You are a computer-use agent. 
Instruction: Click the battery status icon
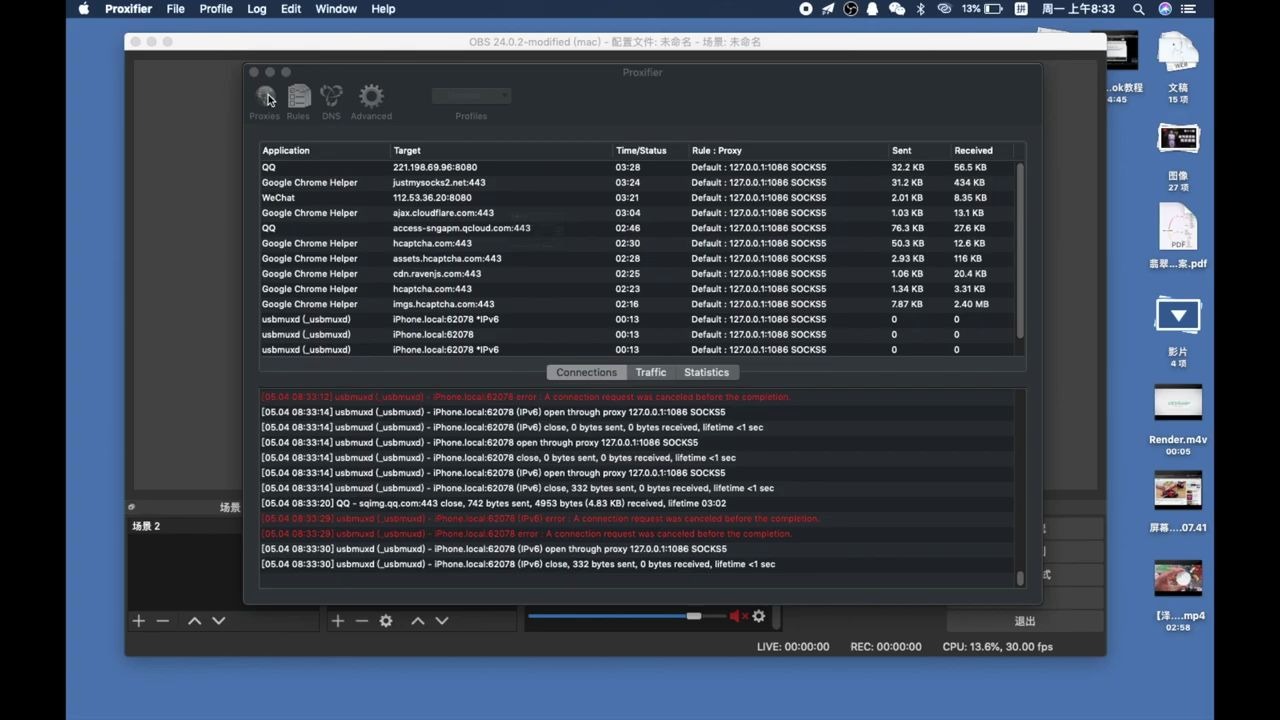993,9
